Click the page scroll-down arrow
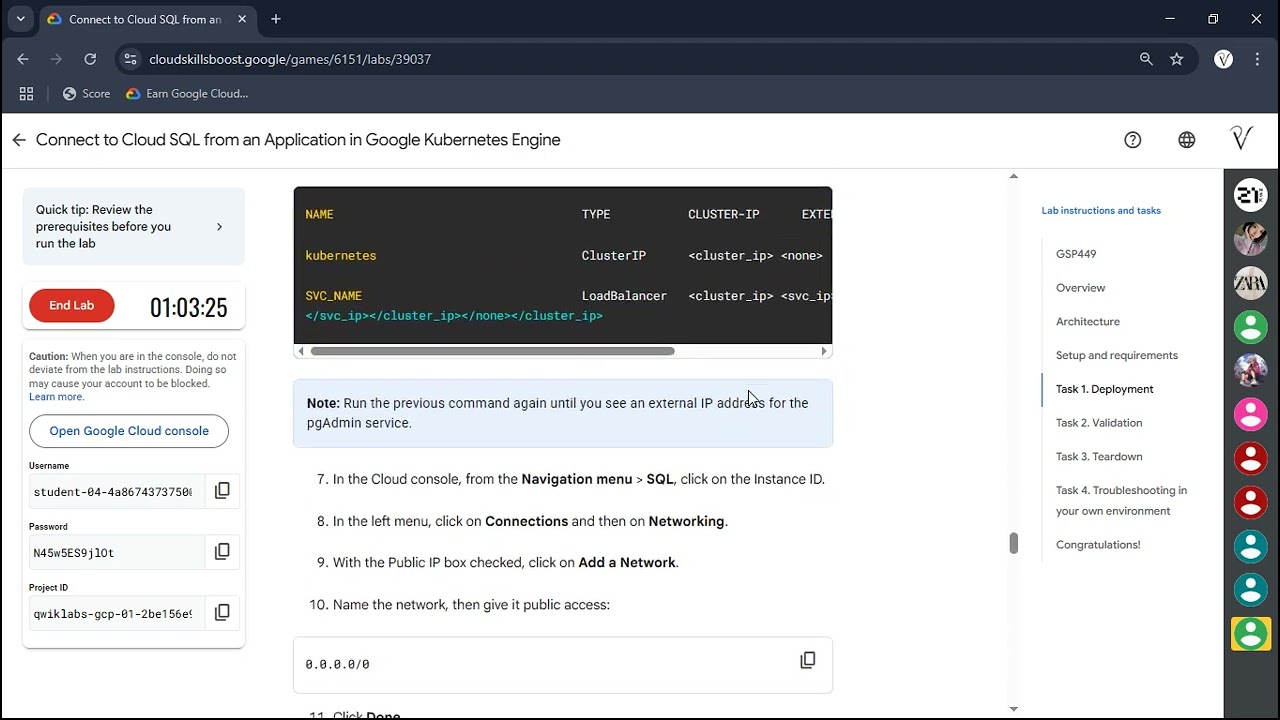This screenshot has width=1280, height=720. pyautogui.click(x=1013, y=709)
